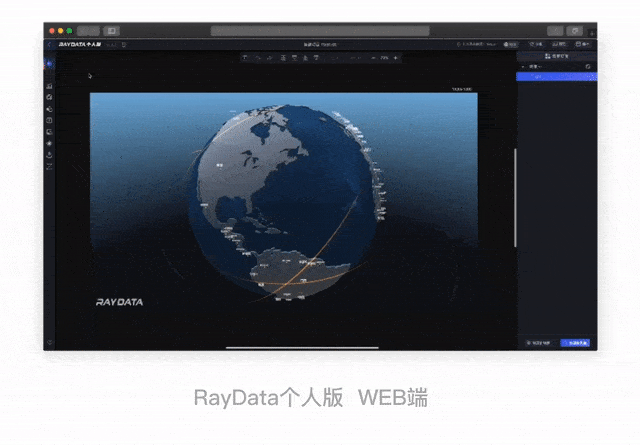Click the vertical scrollbar beside the canvas
The height and width of the screenshot is (445, 640).
coord(516,198)
